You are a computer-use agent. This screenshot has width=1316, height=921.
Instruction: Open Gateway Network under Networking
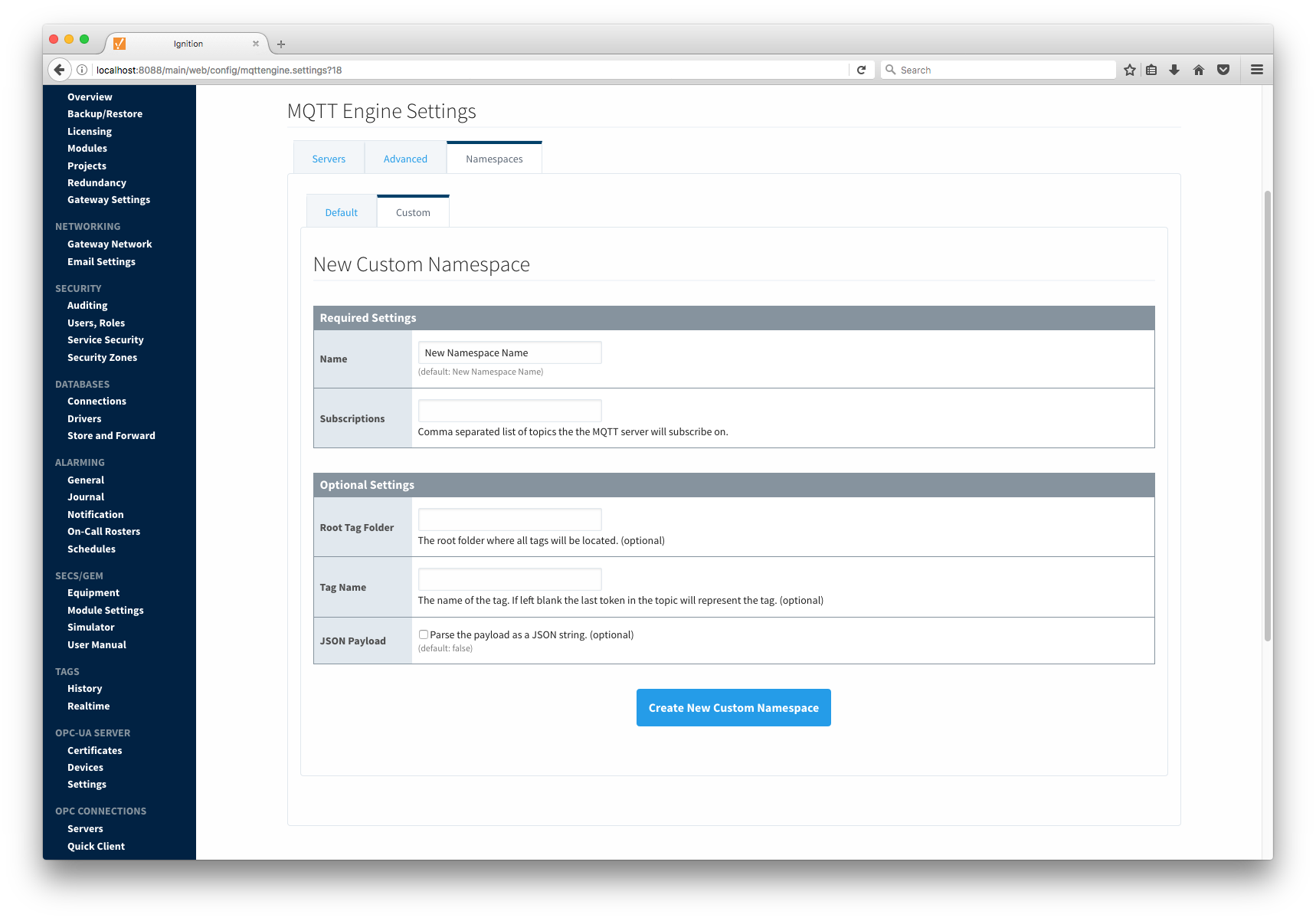pos(110,244)
